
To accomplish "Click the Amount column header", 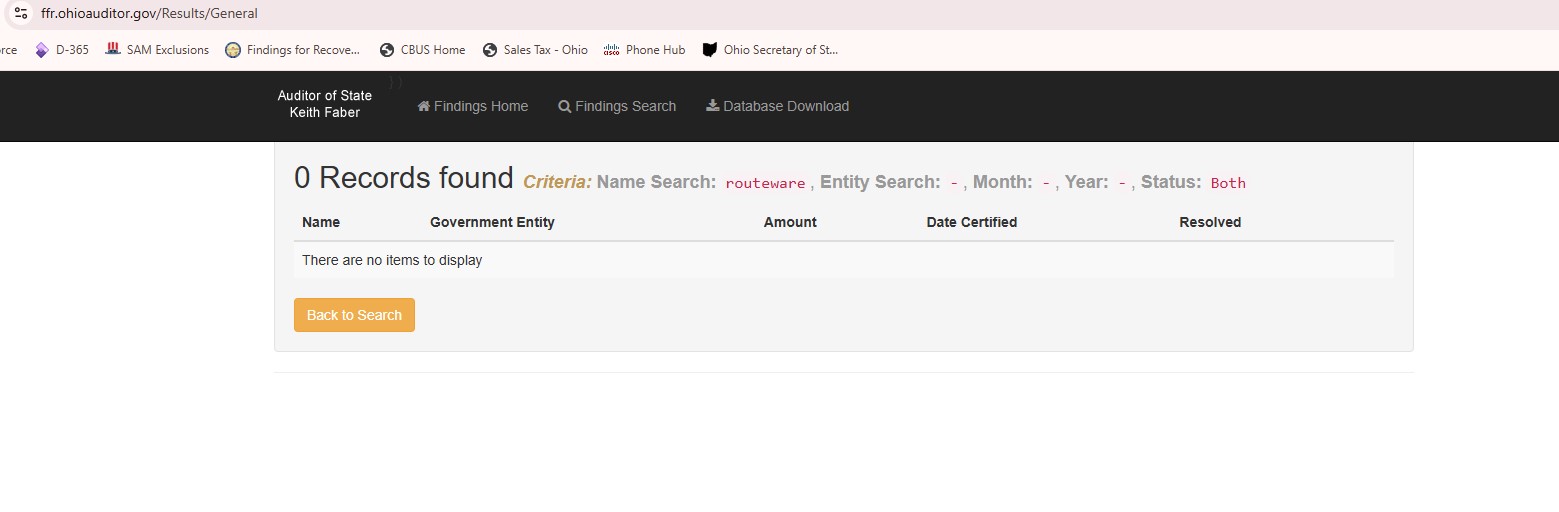I will pos(790,222).
